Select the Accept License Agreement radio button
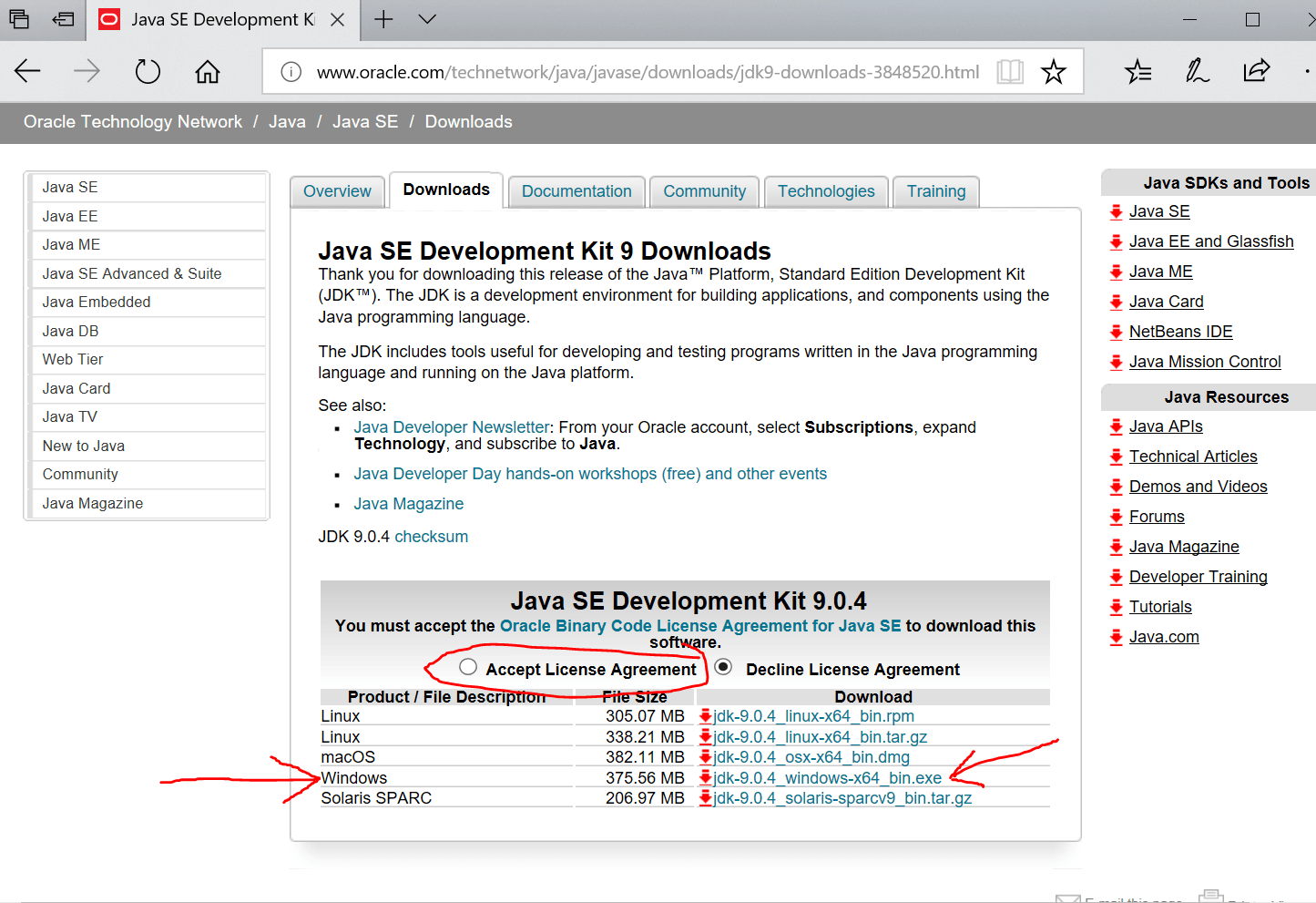 pos(468,667)
